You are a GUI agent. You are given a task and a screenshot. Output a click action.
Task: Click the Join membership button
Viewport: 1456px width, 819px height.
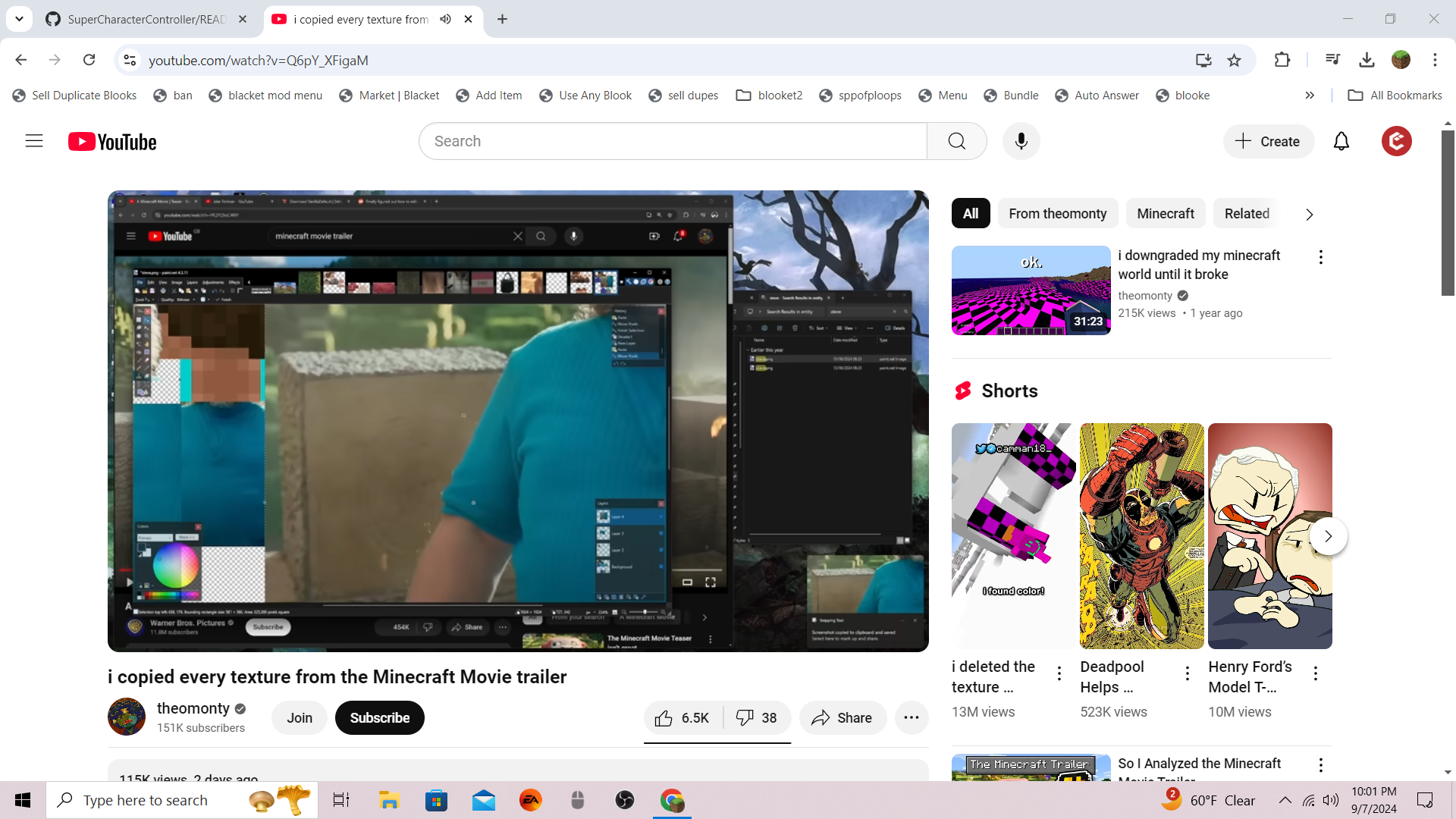(299, 718)
